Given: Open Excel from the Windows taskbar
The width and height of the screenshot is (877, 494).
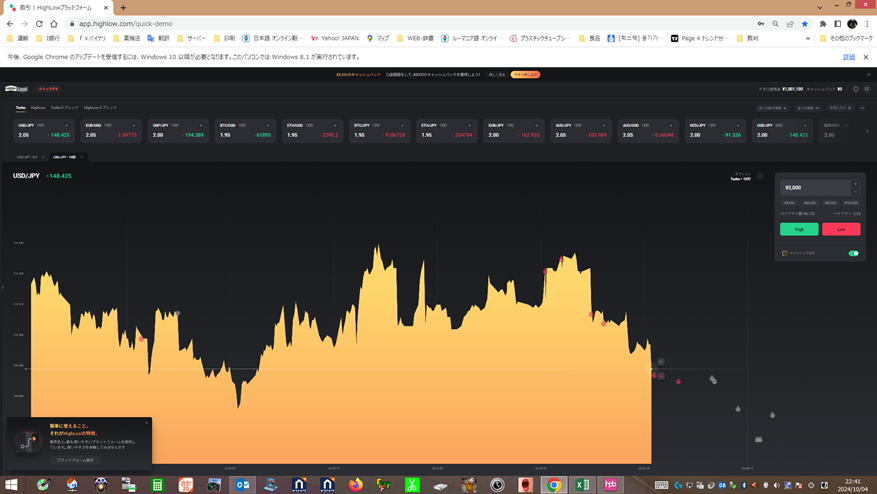Looking at the screenshot, I should (582, 484).
